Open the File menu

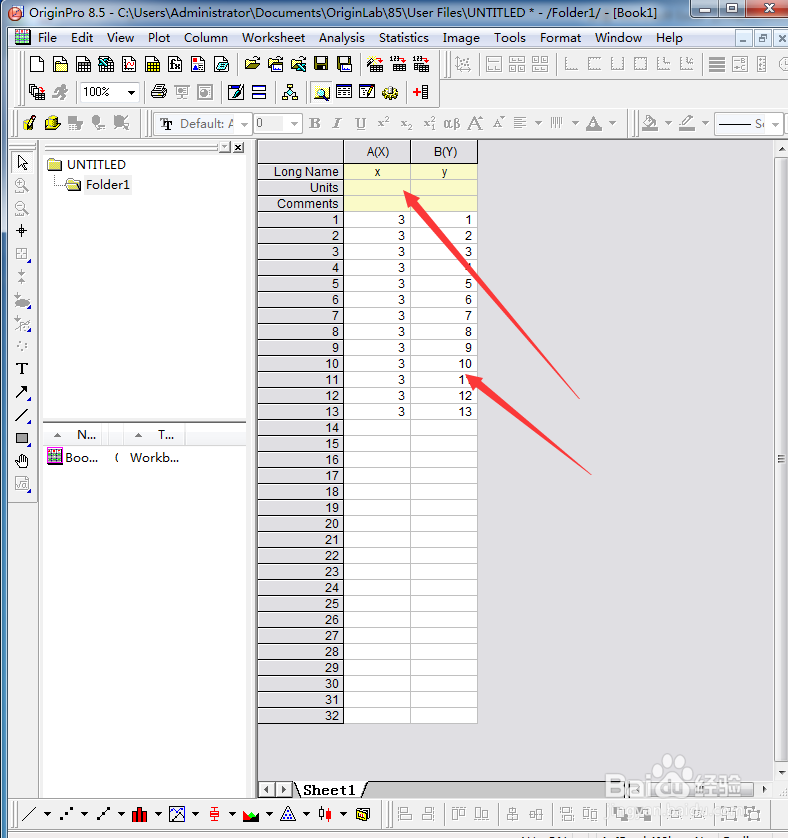[x=47, y=38]
